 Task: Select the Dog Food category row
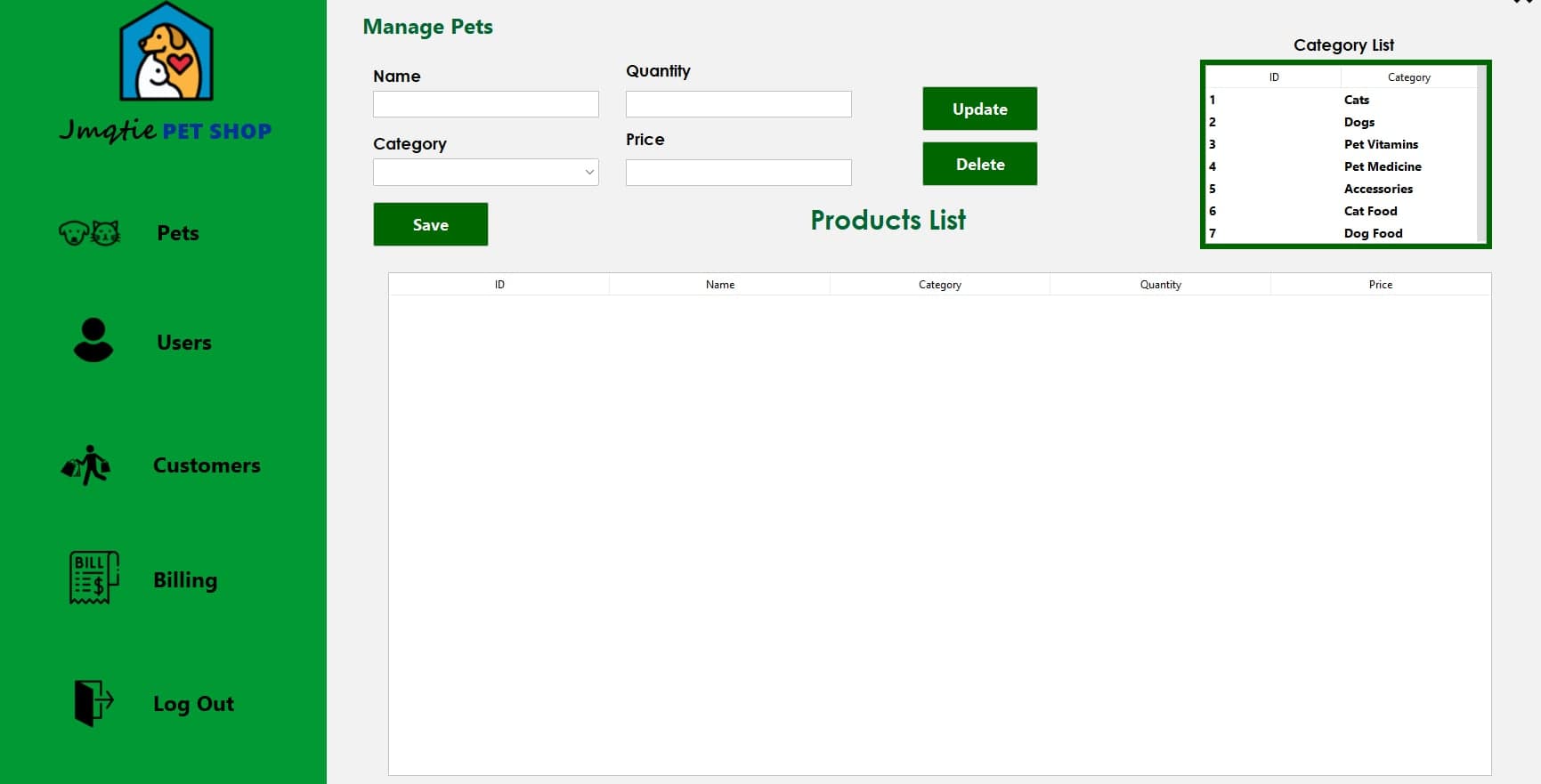coord(1341,233)
